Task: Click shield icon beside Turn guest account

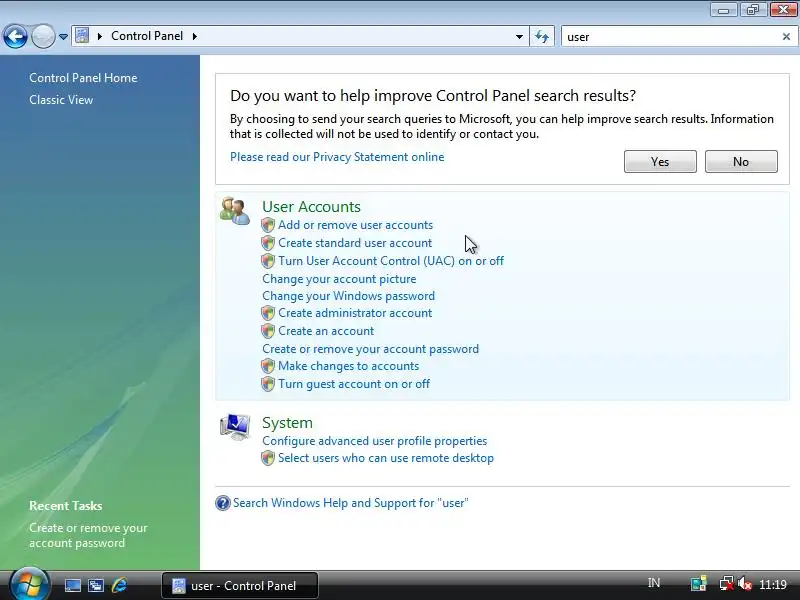Action: click(268, 384)
